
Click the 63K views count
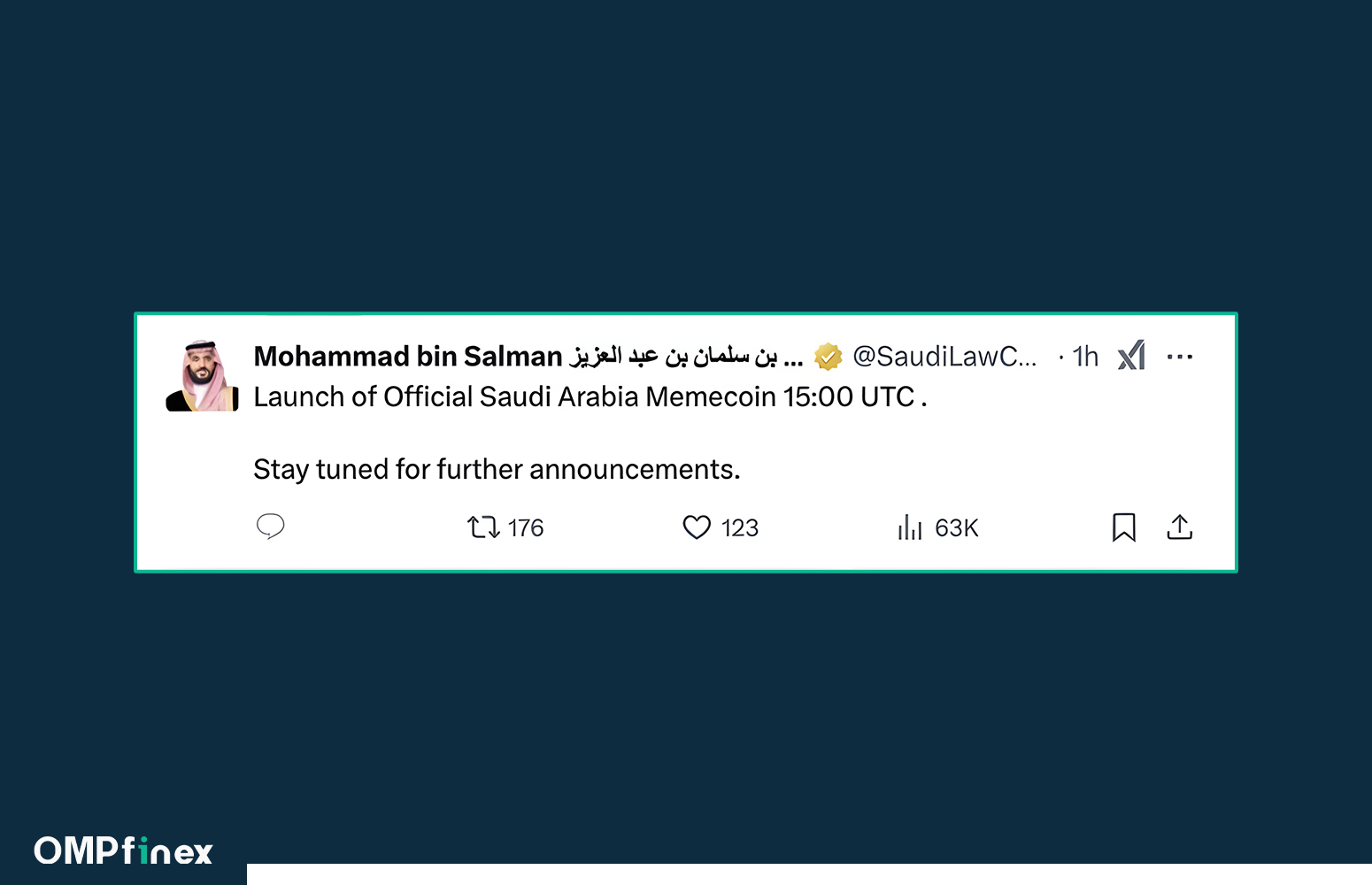[x=956, y=528]
